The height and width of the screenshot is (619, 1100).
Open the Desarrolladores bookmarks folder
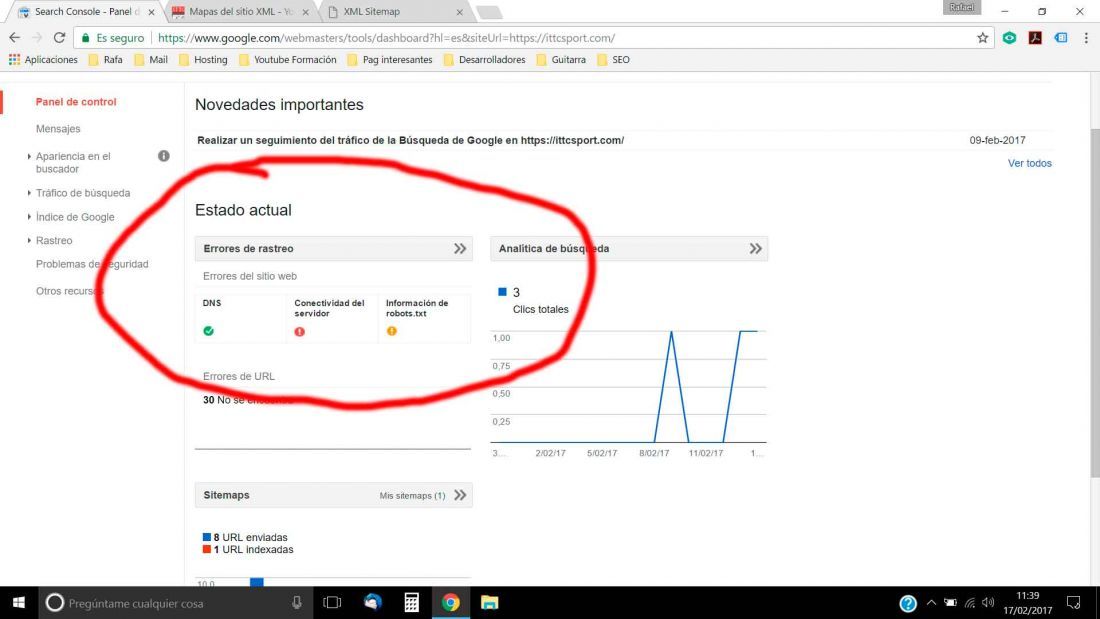coord(485,60)
